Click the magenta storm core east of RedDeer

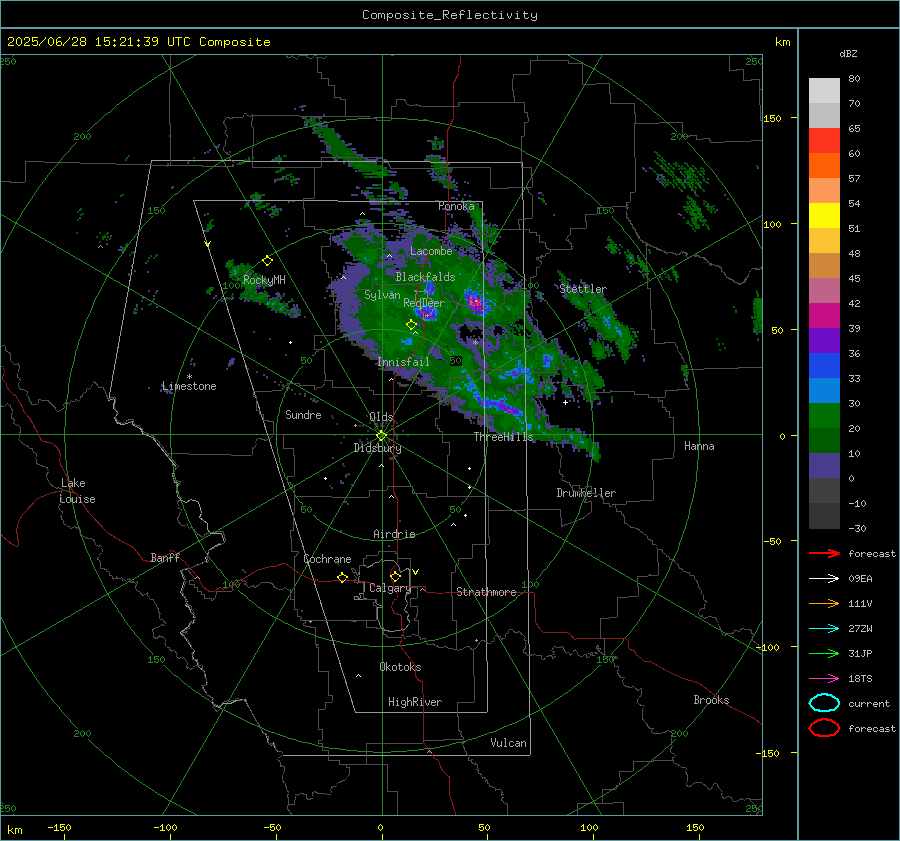click(x=475, y=301)
